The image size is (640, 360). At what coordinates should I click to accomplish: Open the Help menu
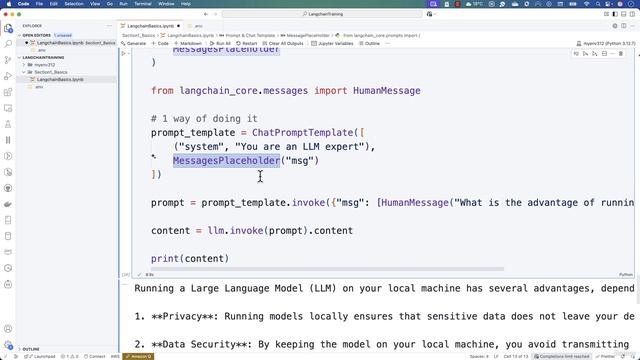[x=186, y=4]
